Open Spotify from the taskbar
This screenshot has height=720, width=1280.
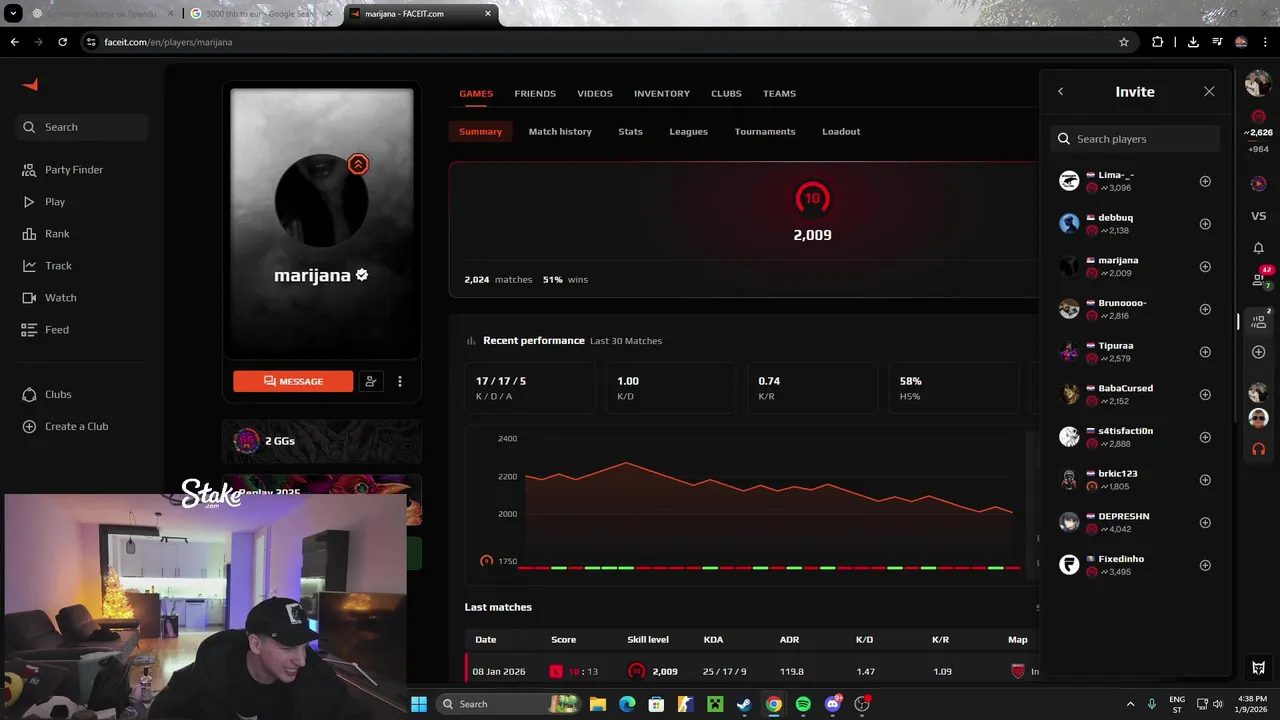coord(803,704)
